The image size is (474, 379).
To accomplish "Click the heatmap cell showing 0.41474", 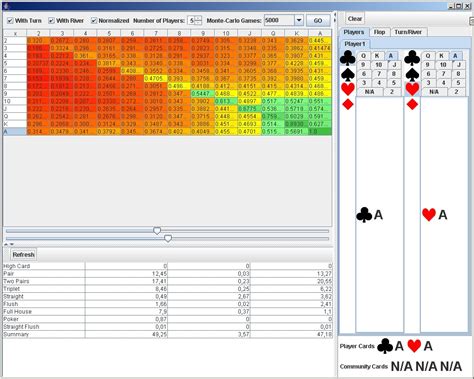I will pyautogui.click(x=320, y=48).
